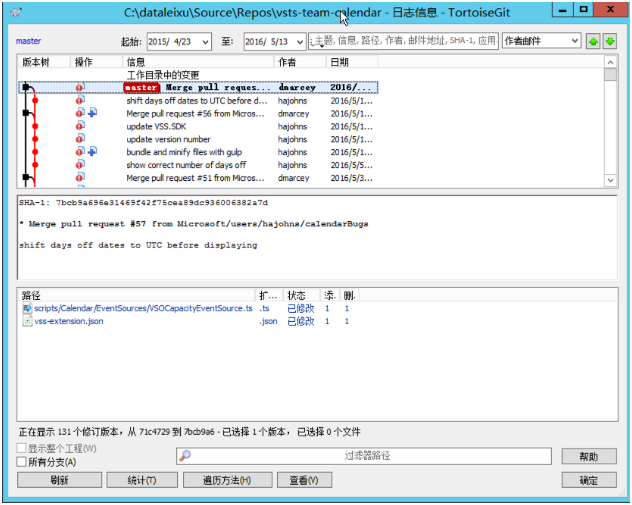This screenshot has width=632, height=505.
Task: Click the 查看(V) button
Action: click(x=304, y=480)
